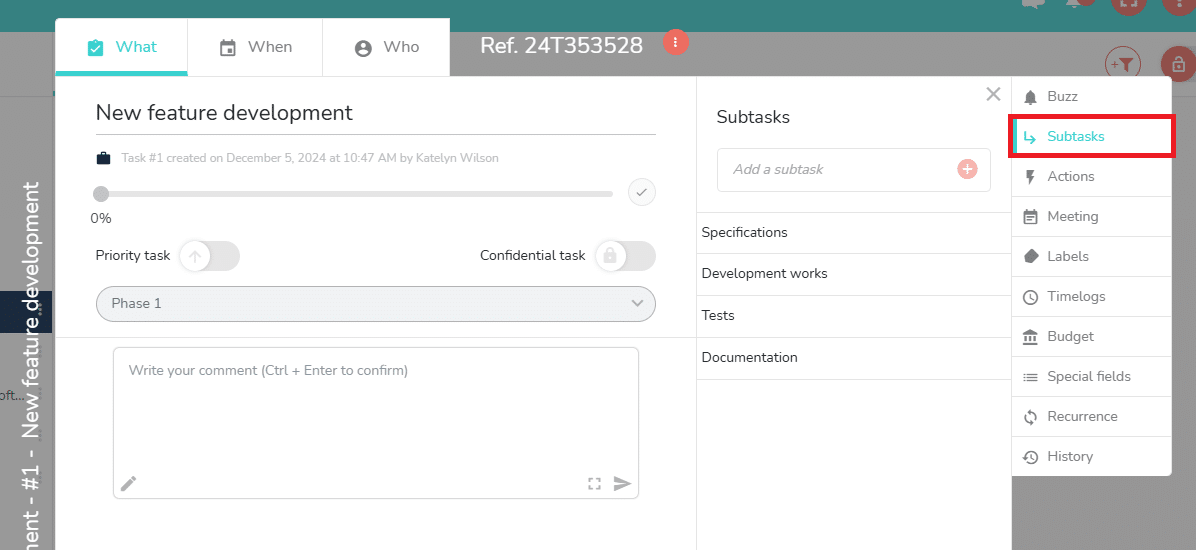Open the Buzz panel
The width and height of the screenshot is (1196, 550).
pos(1092,97)
